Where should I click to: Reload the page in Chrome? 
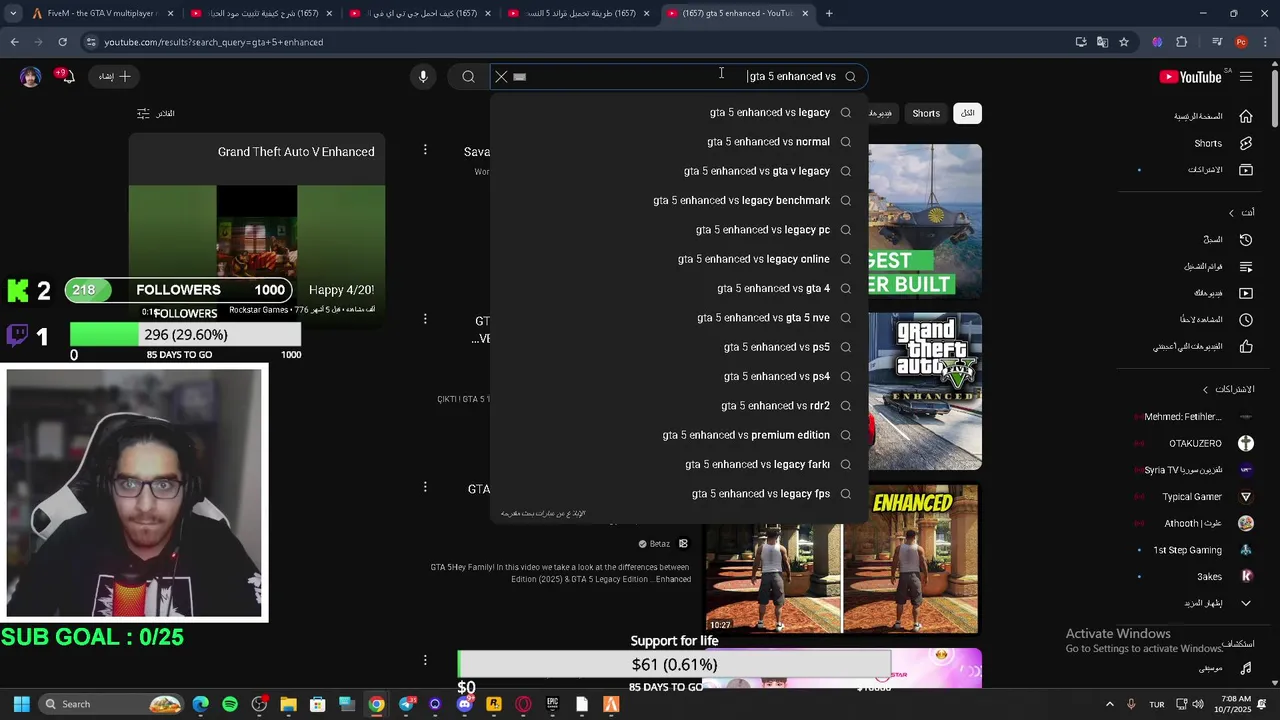click(62, 42)
